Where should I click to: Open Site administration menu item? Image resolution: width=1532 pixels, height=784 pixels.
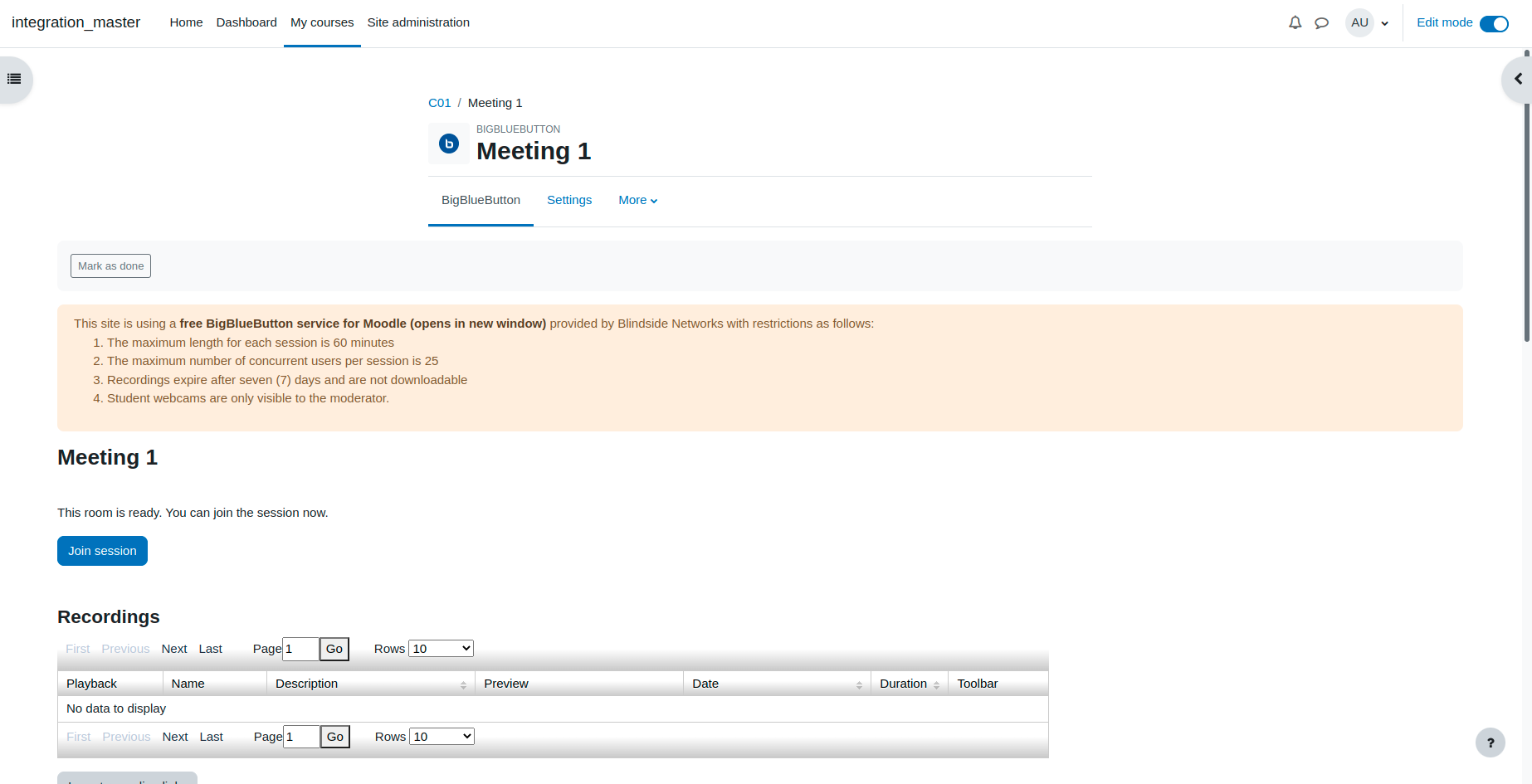(x=418, y=23)
